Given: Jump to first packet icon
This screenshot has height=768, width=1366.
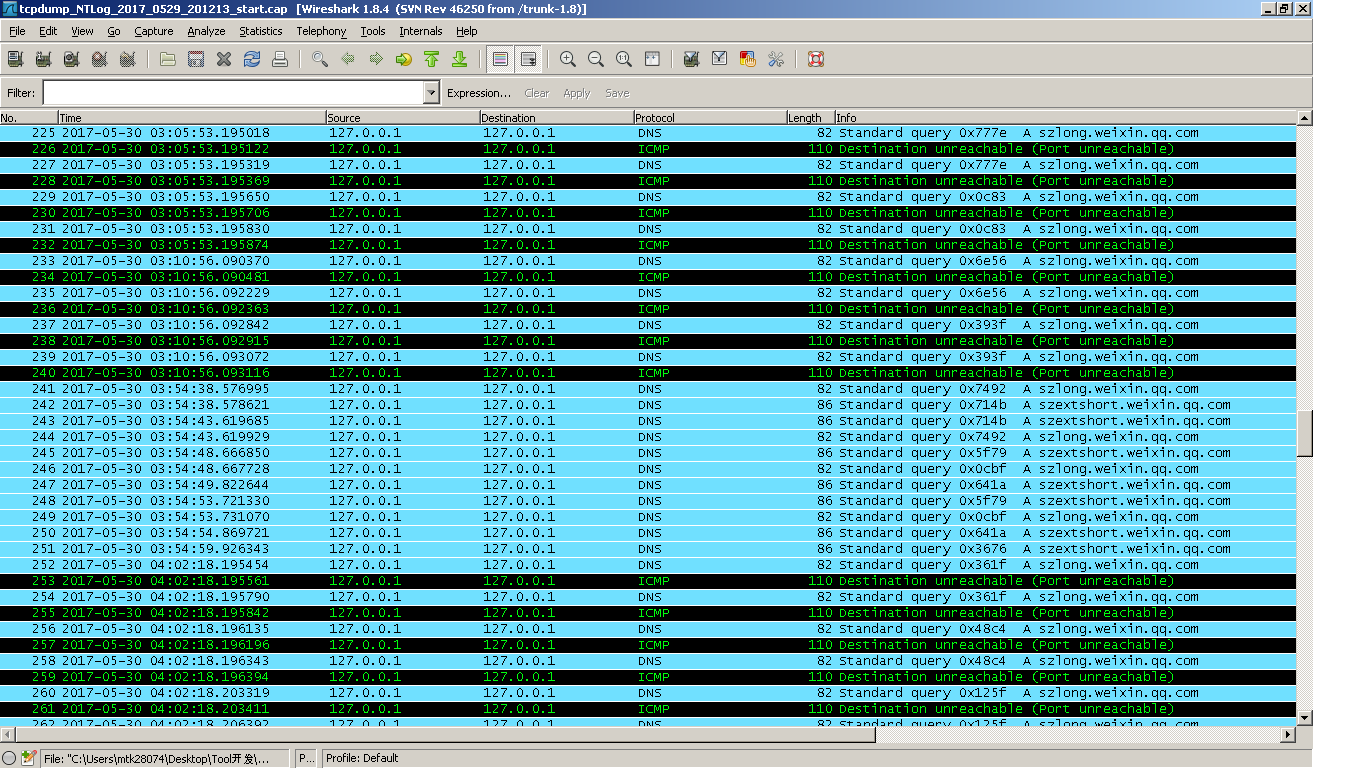Looking at the screenshot, I should point(432,59).
